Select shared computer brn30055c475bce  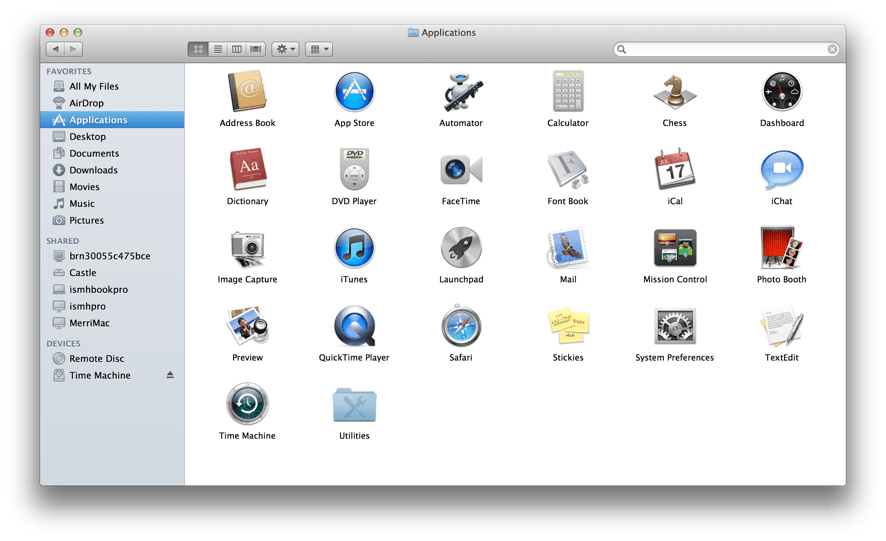pyautogui.click(x=112, y=256)
